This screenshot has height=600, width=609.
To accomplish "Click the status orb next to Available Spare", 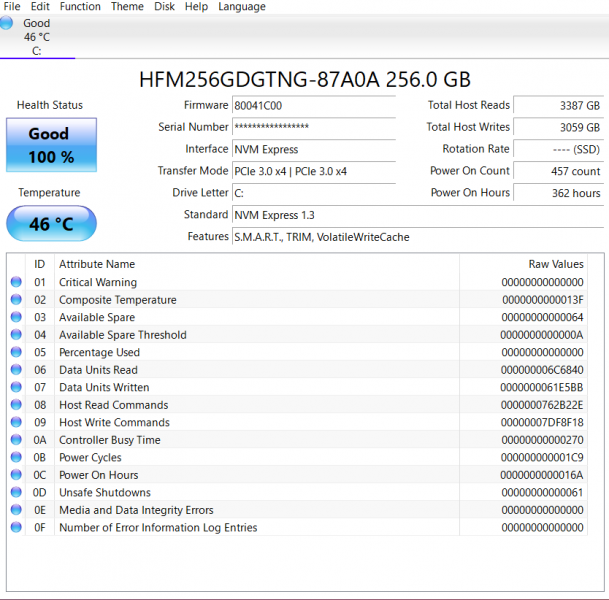I will (16, 318).
